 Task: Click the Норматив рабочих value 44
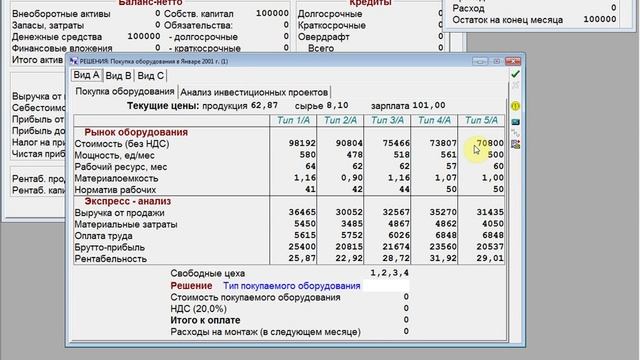pos(404,189)
